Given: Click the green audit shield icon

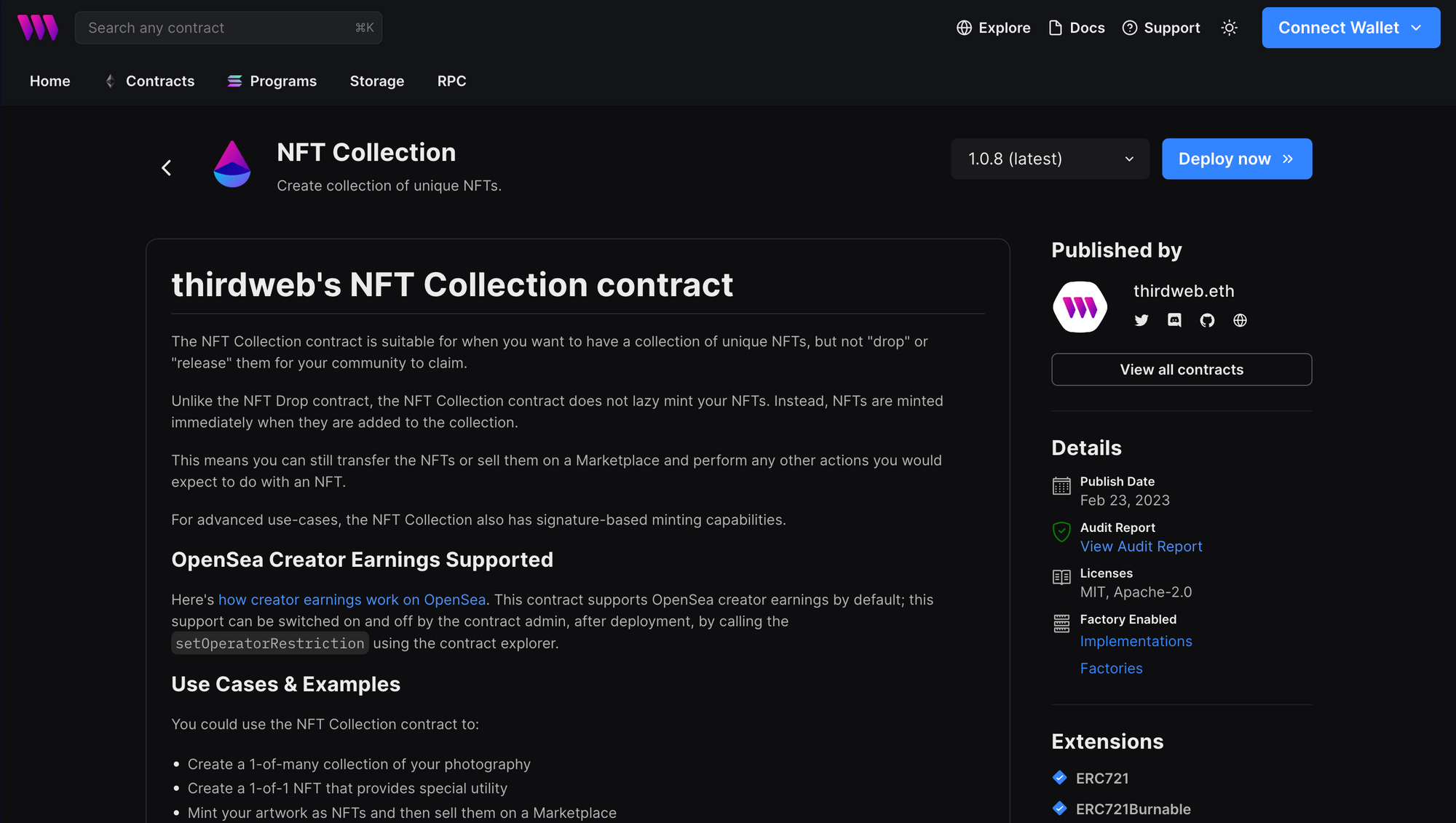Looking at the screenshot, I should (x=1061, y=532).
